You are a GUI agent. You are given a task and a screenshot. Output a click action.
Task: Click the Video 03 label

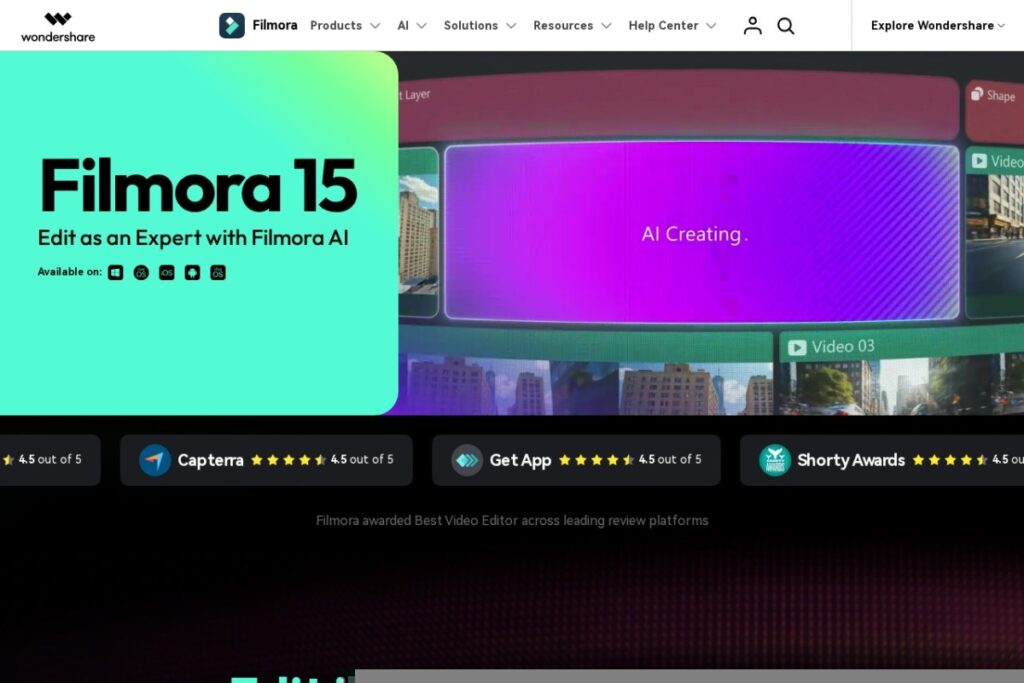pos(842,346)
